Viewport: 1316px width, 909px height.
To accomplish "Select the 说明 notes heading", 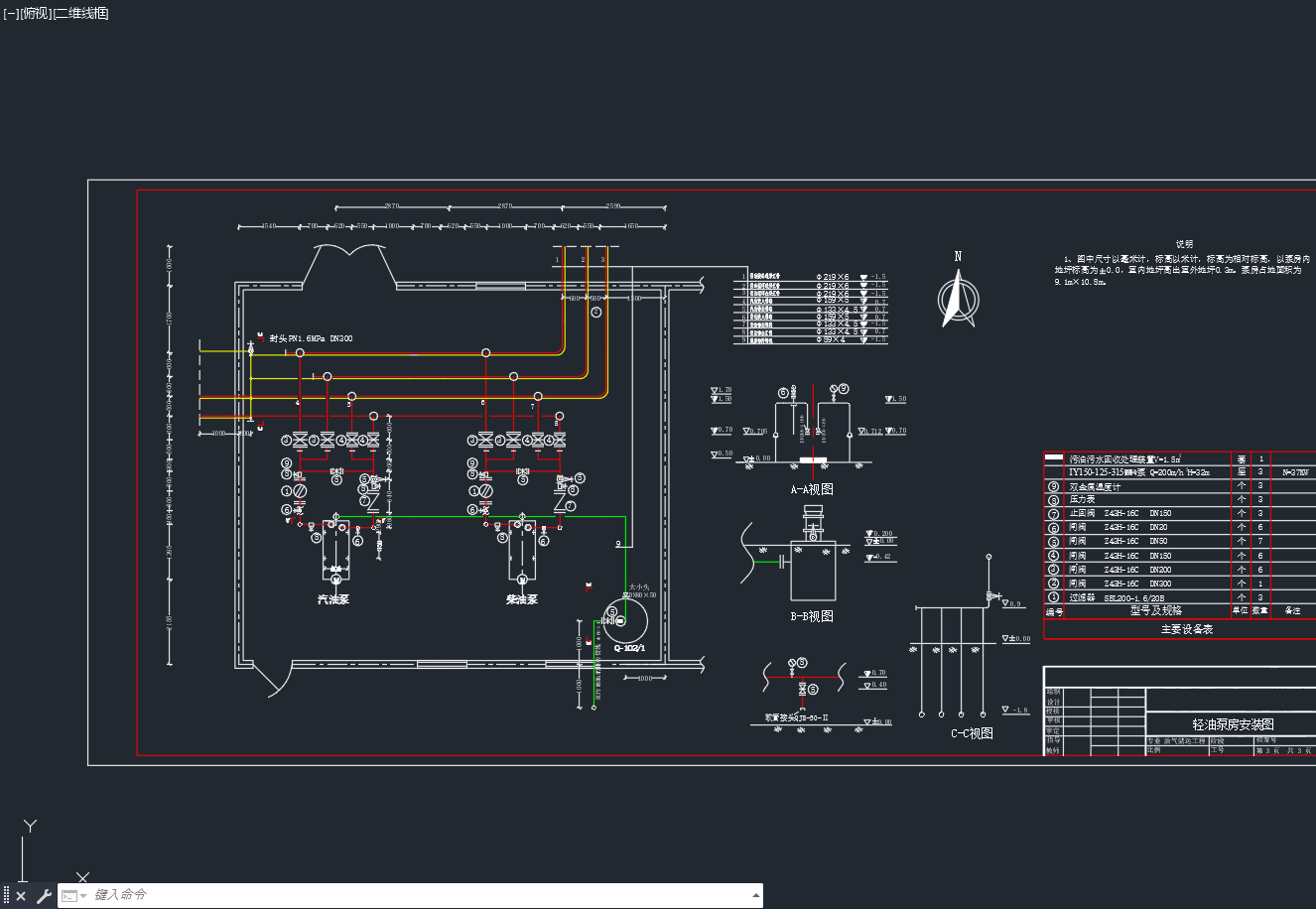I will click(1184, 243).
